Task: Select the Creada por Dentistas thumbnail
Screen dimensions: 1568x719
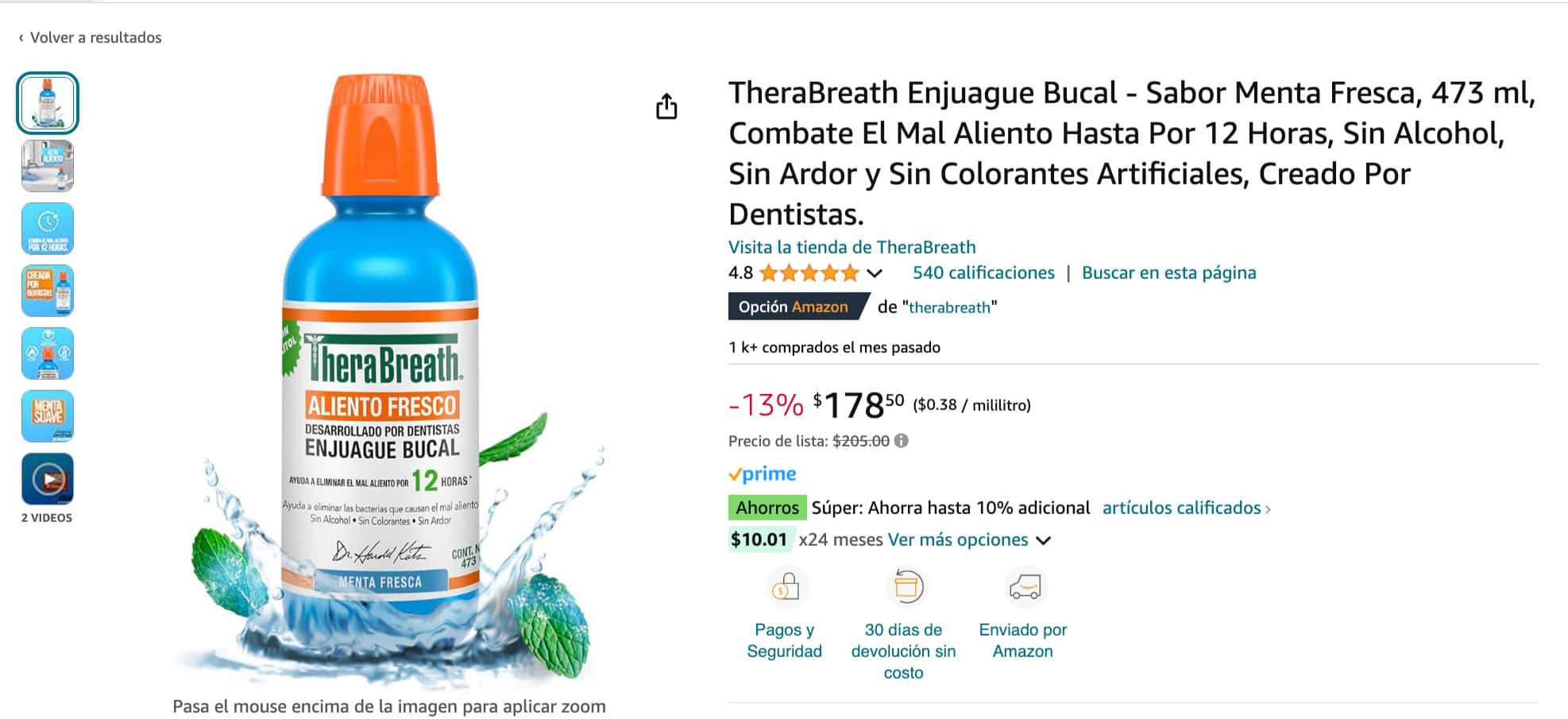Action: tap(48, 291)
